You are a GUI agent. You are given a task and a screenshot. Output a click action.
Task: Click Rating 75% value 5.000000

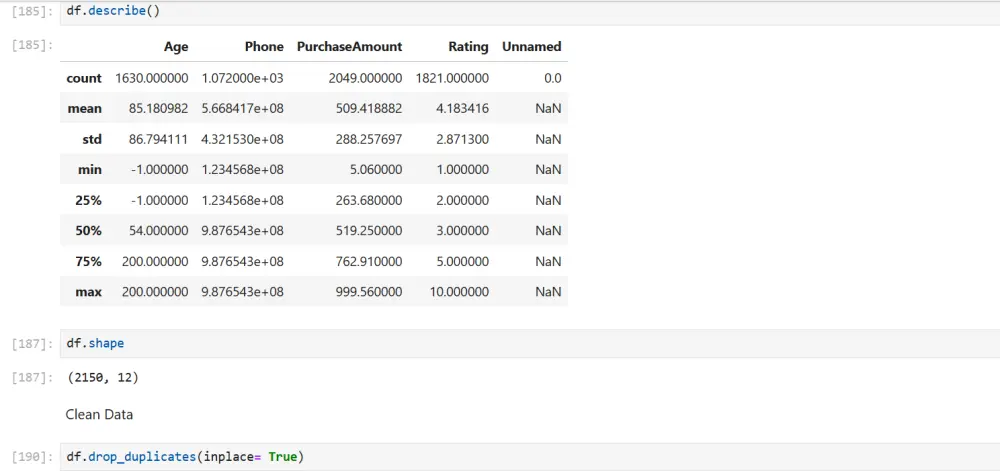462,262
